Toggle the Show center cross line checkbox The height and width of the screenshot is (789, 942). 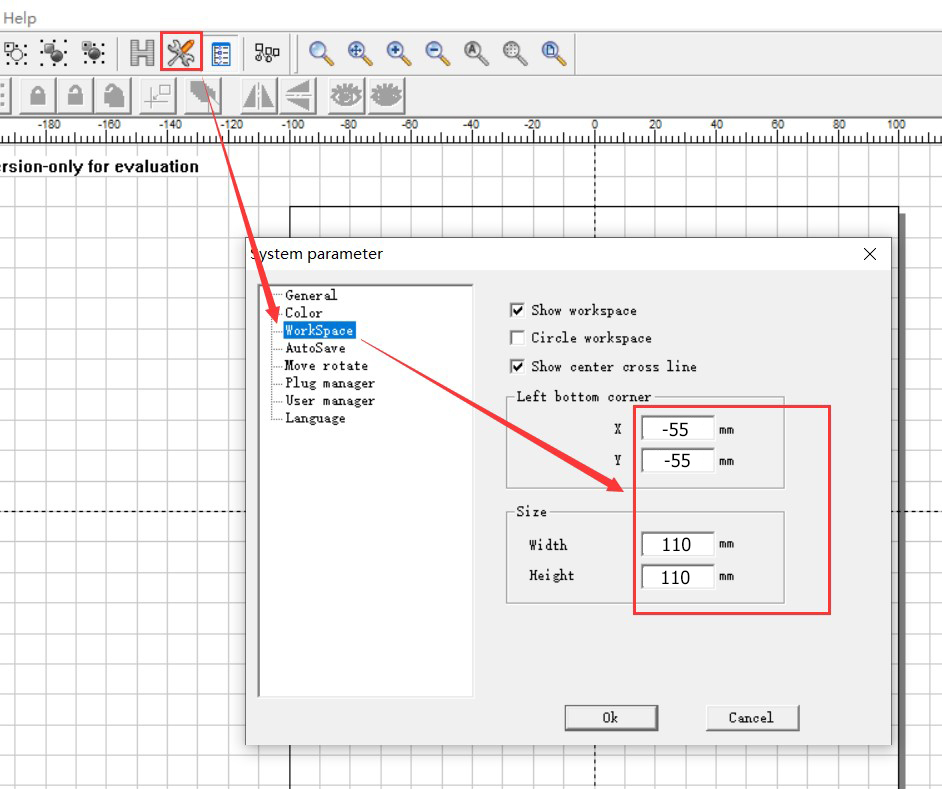[517, 366]
